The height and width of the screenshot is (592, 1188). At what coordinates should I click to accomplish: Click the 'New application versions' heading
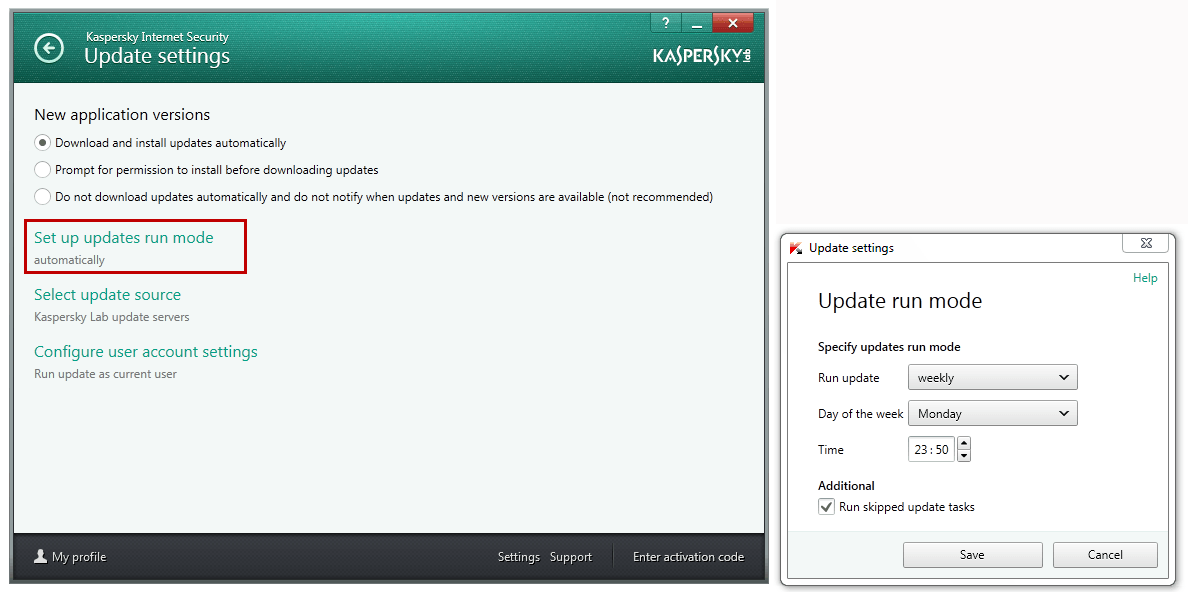pos(122,115)
